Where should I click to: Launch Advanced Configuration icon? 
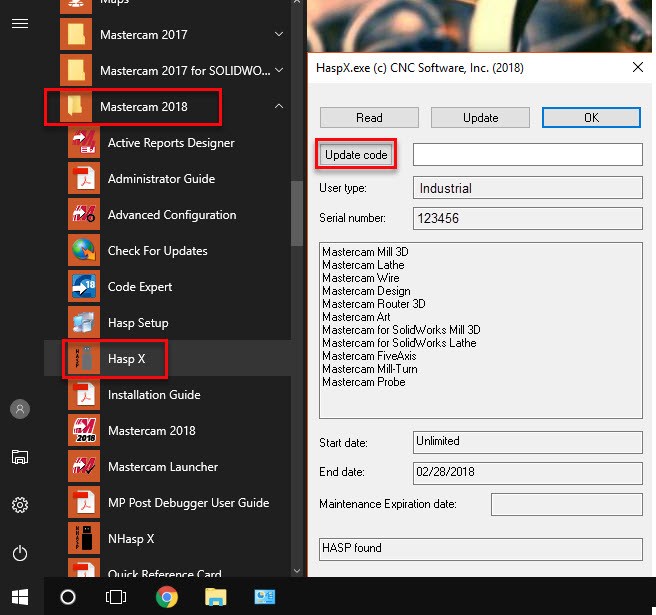[84, 215]
